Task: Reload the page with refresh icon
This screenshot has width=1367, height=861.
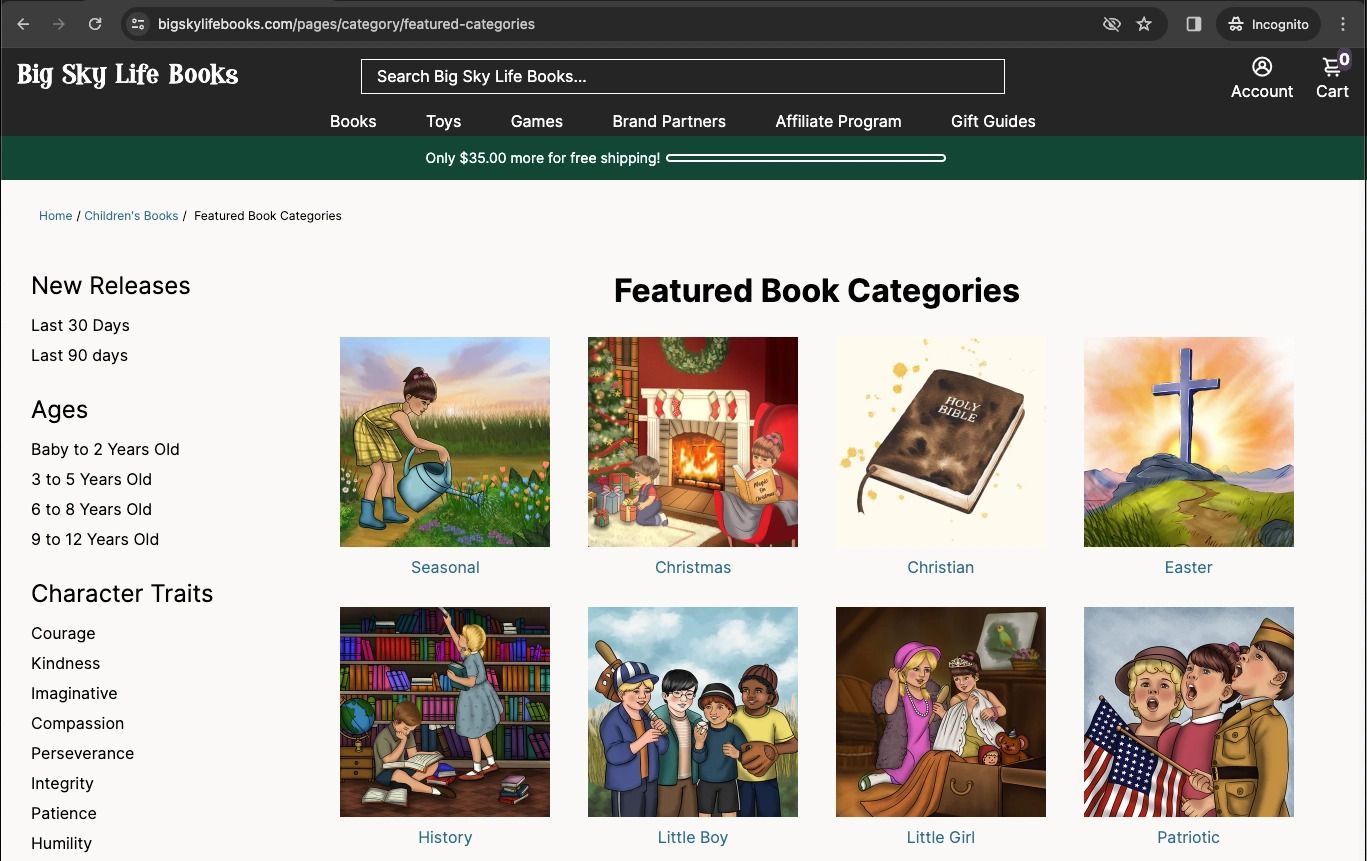Action: pyautogui.click(x=95, y=24)
